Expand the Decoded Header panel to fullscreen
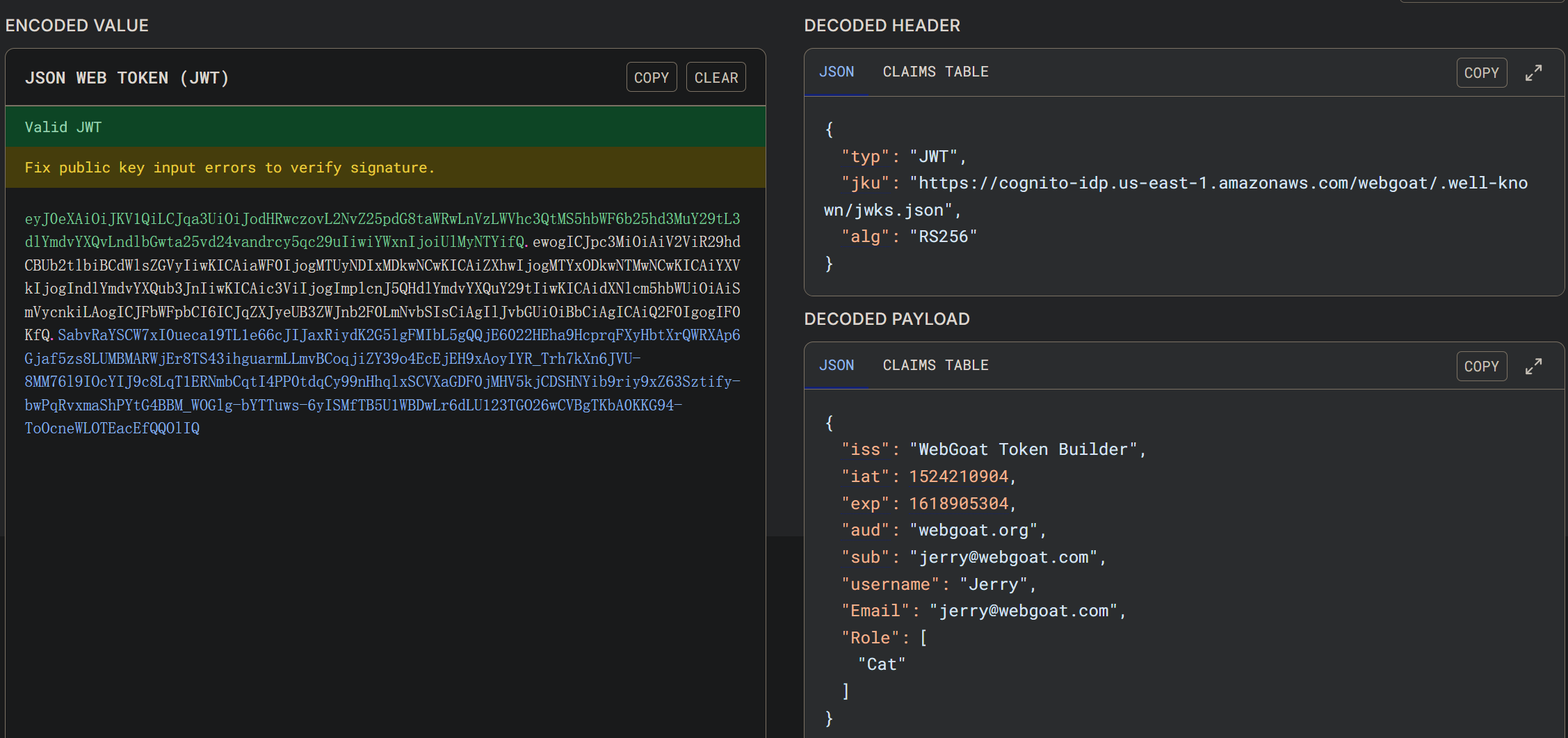 tap(1533, 73)
